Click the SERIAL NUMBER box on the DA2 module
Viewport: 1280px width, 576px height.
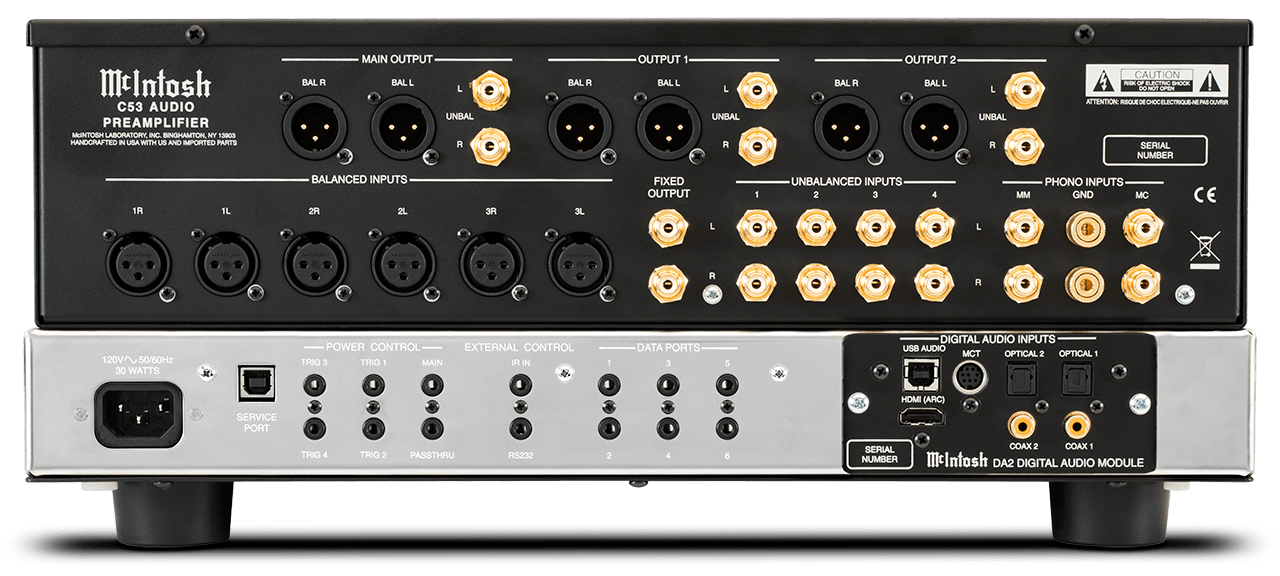tap(881, 455)
